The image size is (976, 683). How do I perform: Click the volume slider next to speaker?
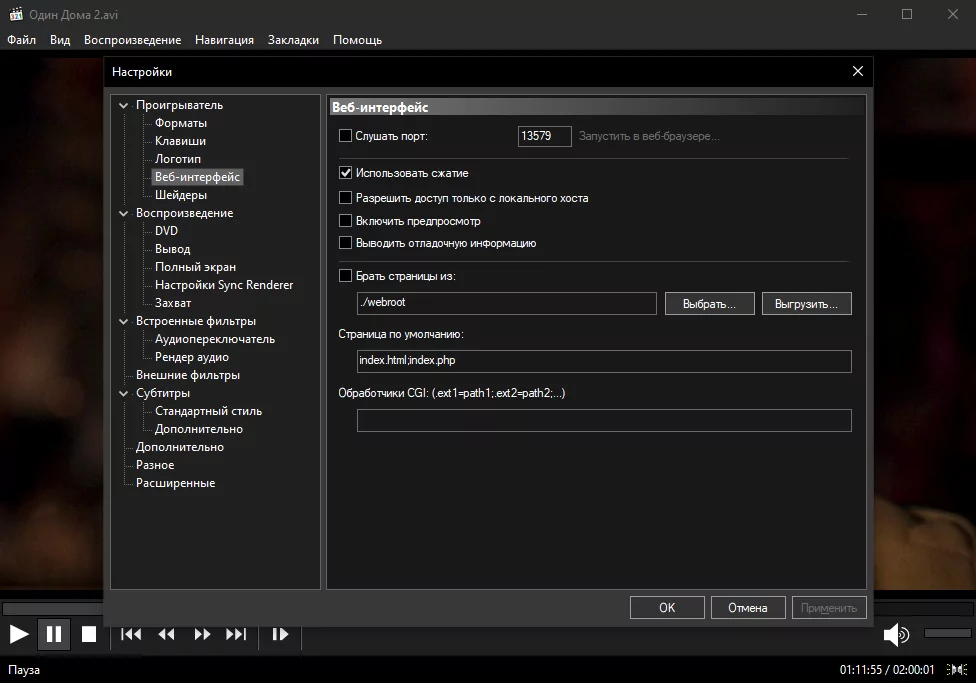click(947, 633)
